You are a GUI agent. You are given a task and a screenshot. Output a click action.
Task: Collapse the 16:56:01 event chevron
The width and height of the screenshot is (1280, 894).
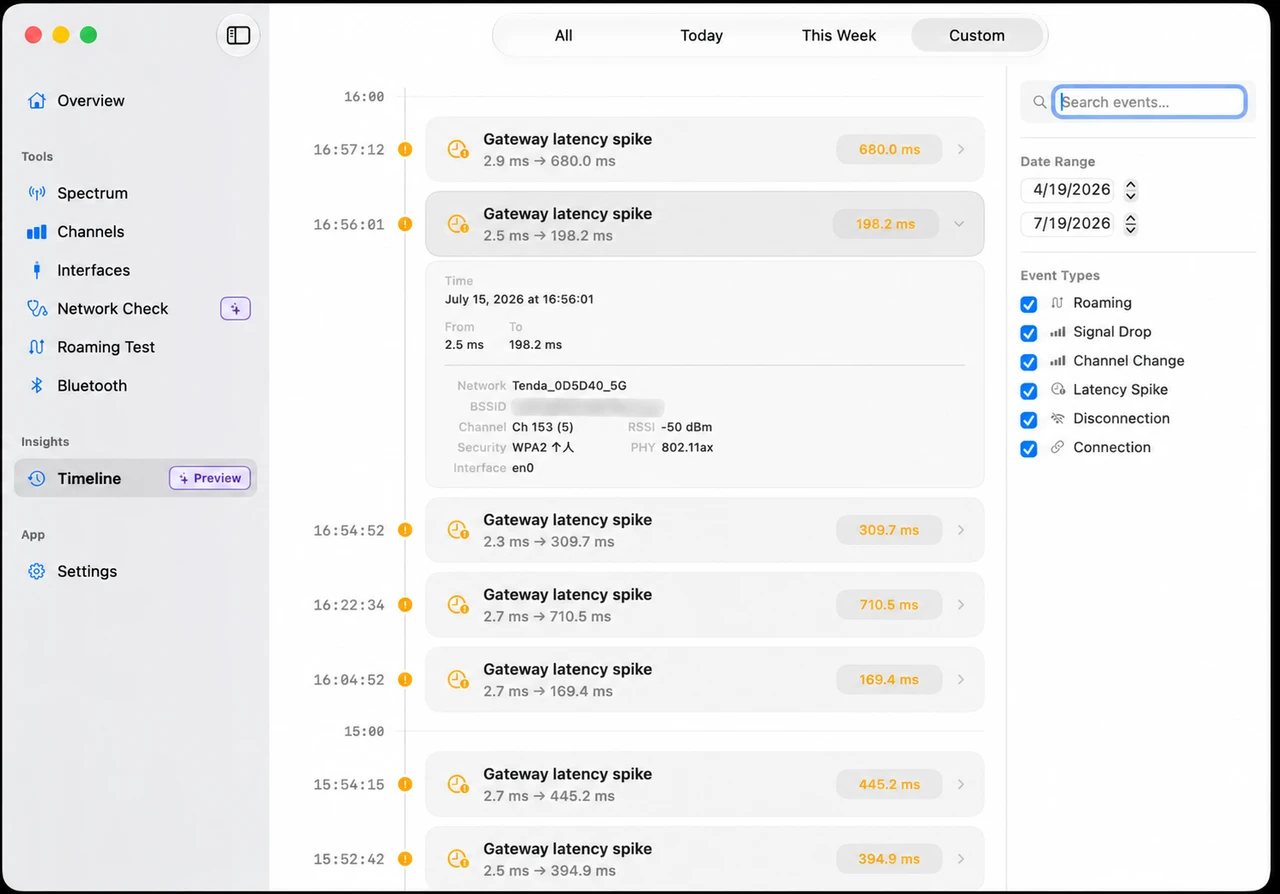(x=960, y=224)
